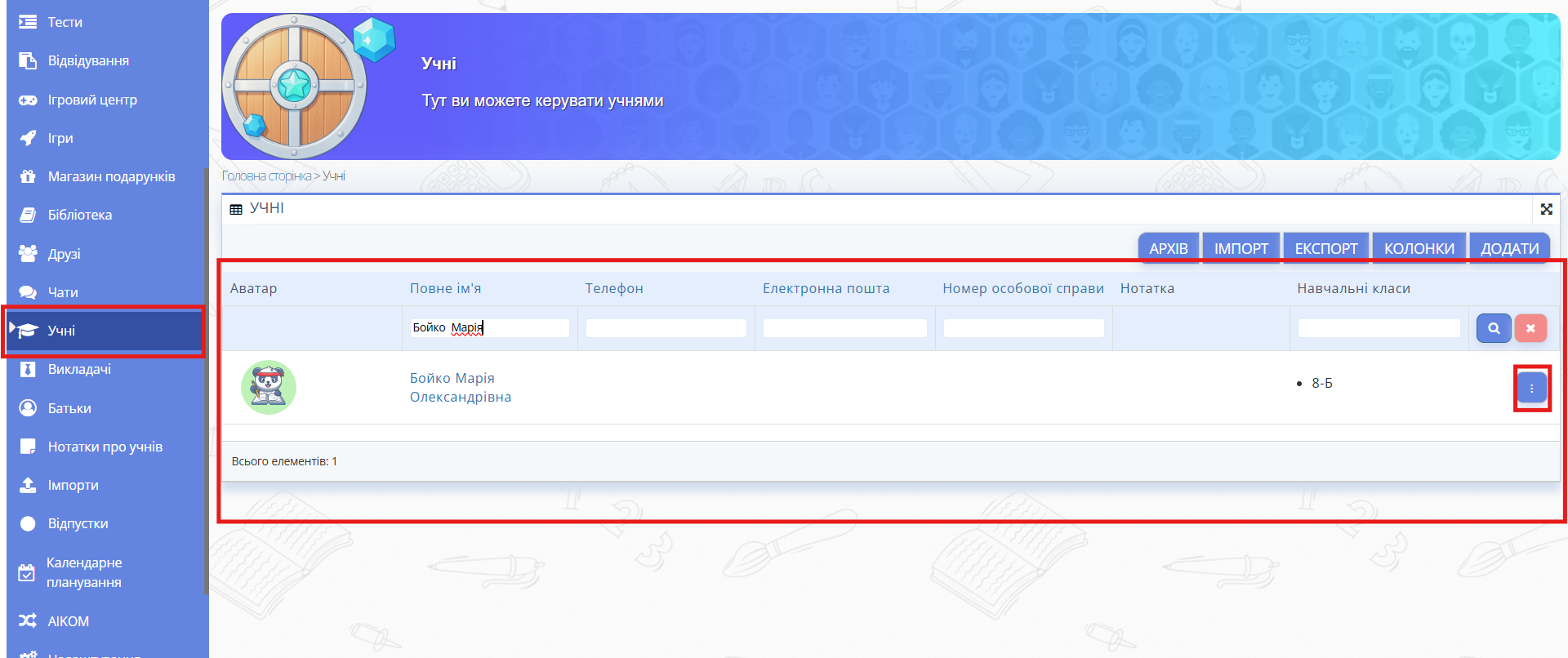Open the three-dot actions menu for Бойко Марія

click(x=1531, y=389)
